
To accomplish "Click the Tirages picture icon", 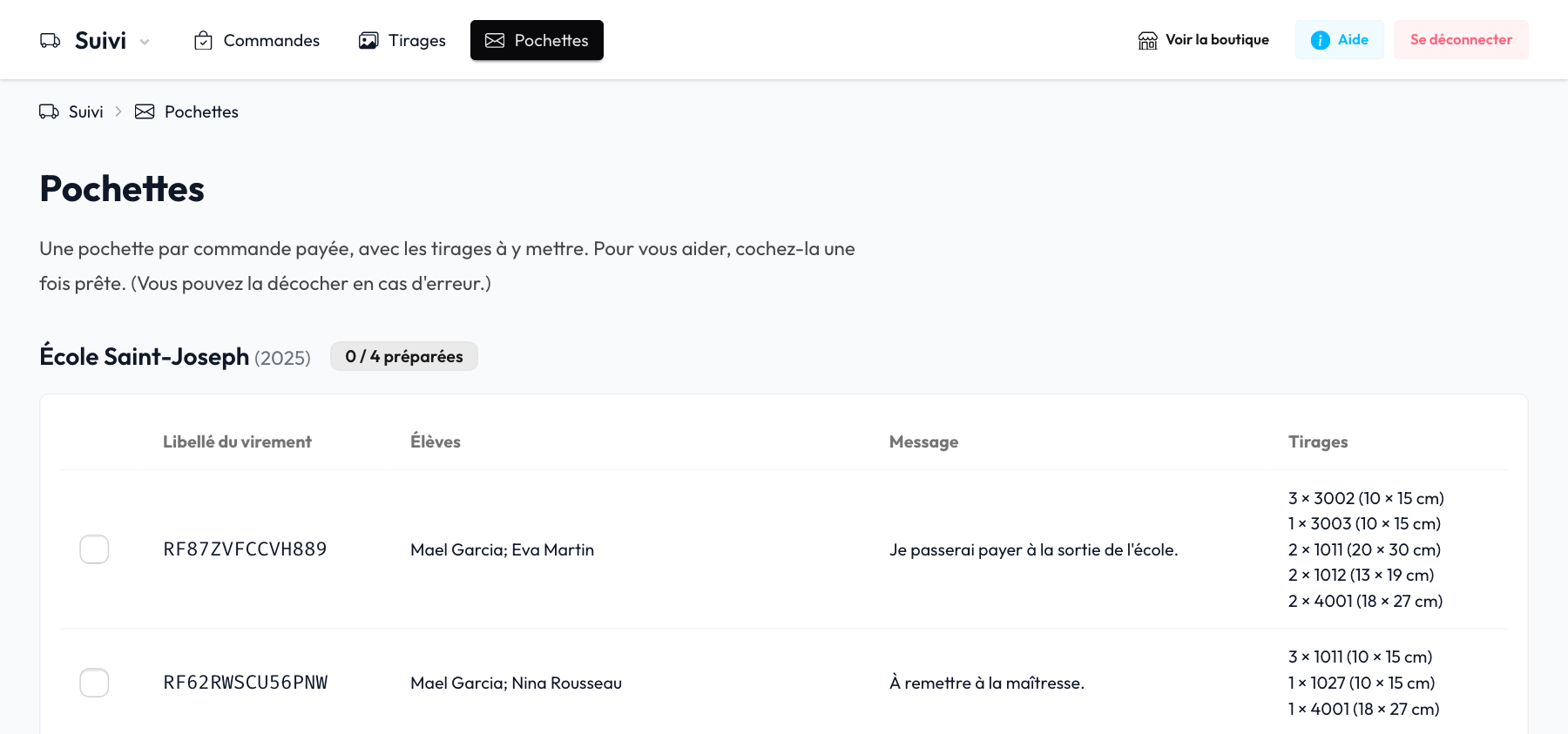I will tap(368, 40).
